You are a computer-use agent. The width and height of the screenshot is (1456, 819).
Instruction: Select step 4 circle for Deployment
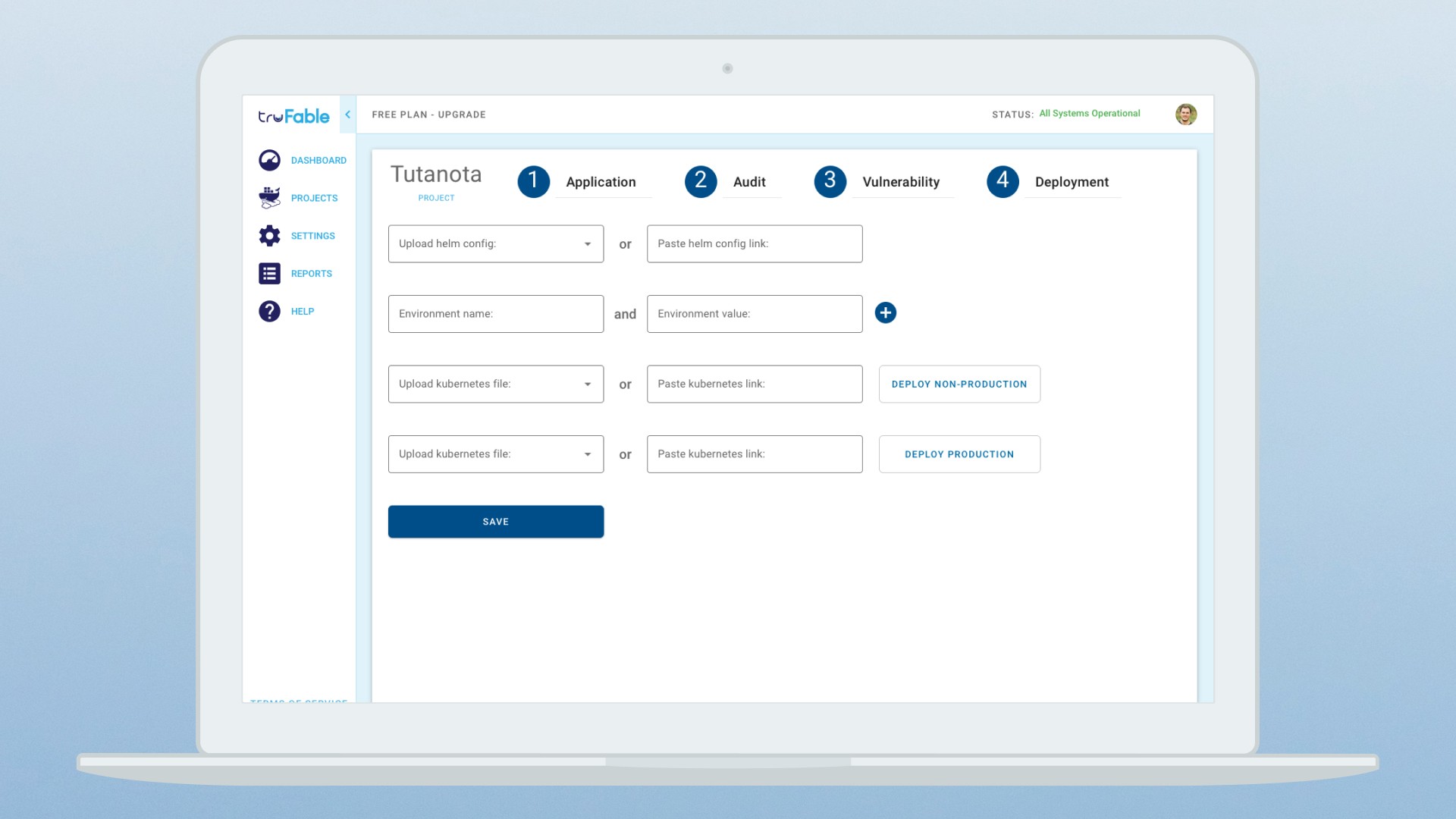[x=1003, y=181]
